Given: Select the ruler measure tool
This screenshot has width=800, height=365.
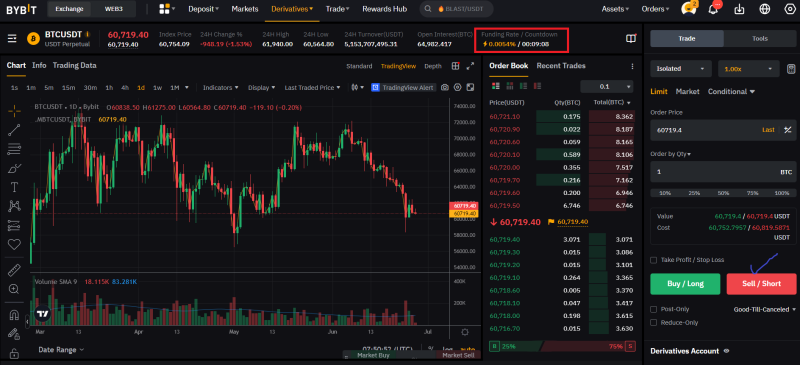Looking at the screenshot, I should (14, 270).
